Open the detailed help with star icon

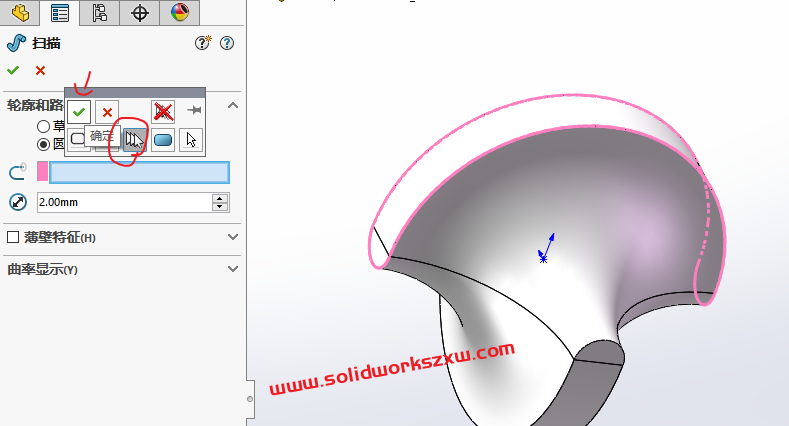click(x=203, y=43)
